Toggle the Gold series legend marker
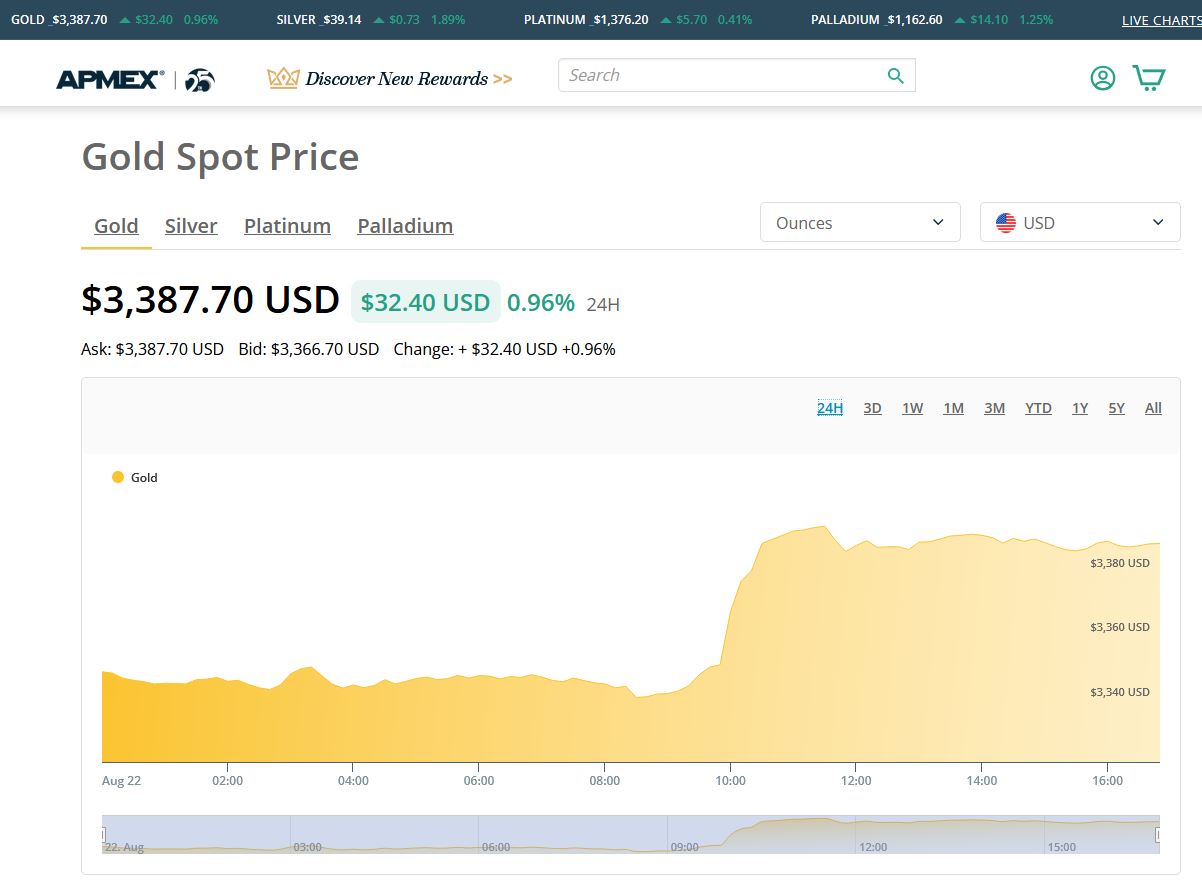This screenshot has height=896, width=1202. coord(118,478)
